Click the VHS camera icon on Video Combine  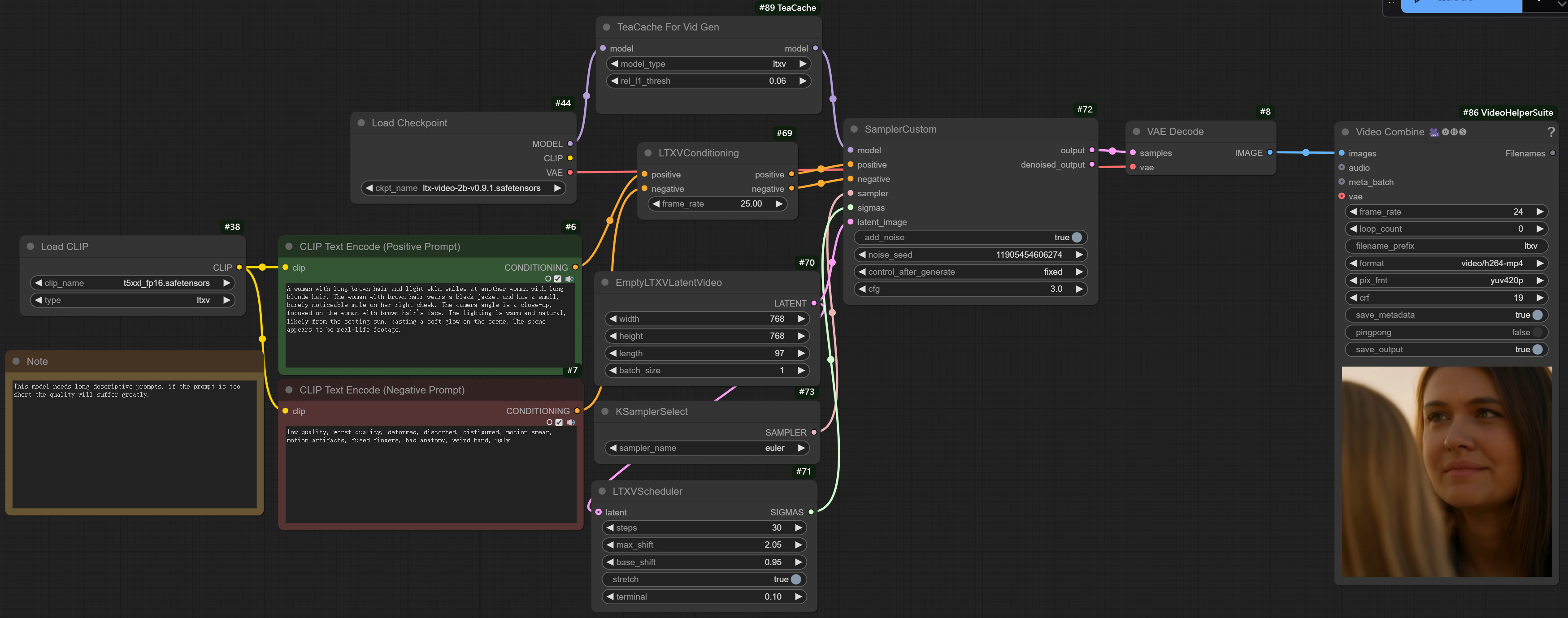click(1434, 133)
